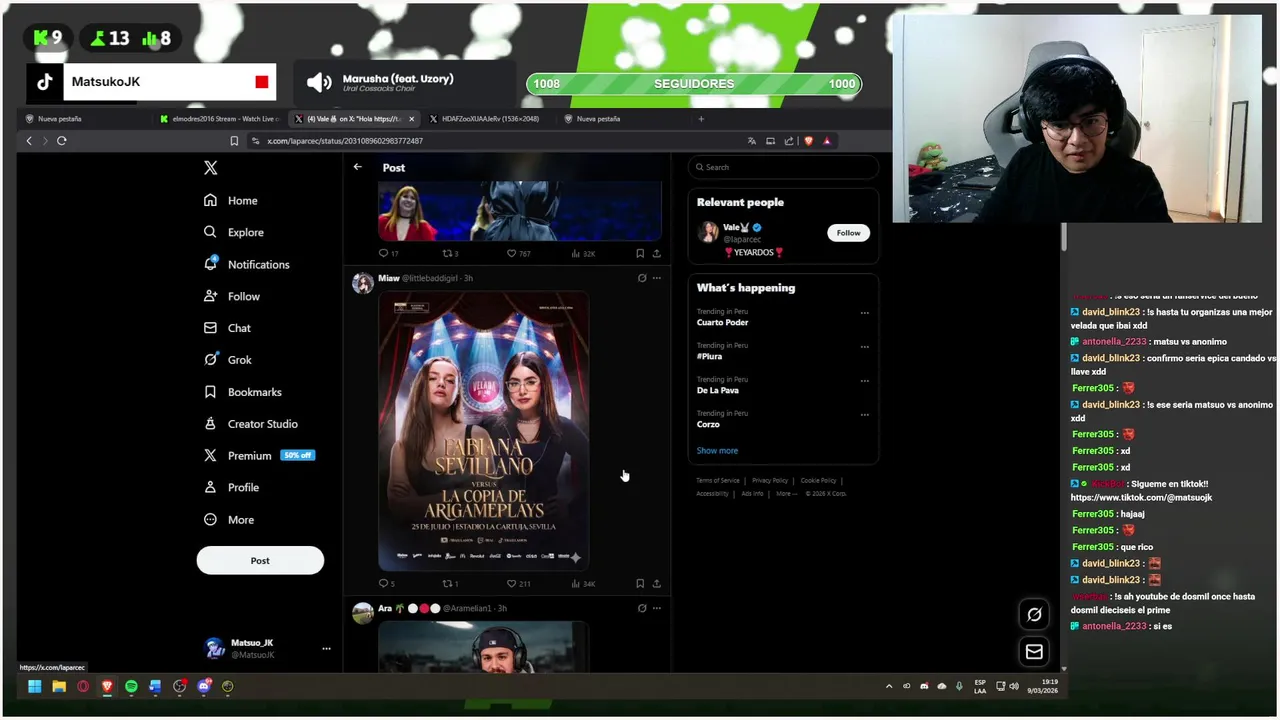Open Vale's profile avatar in Relevant people
This screenshot has height=720, width=1280.
708,232
